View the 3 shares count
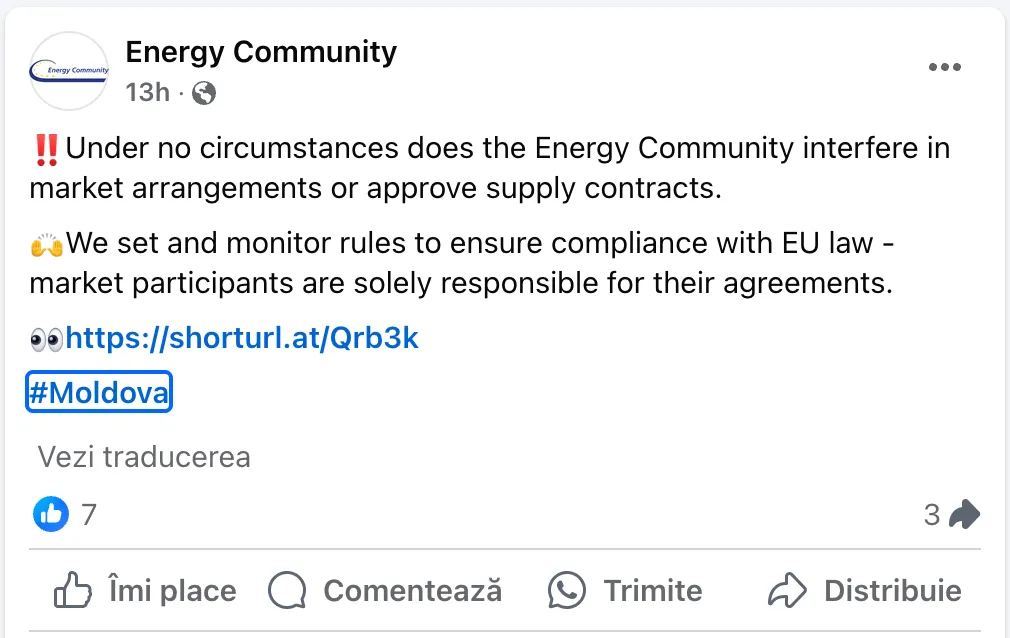1010x638 pixels. coord(931,515)
